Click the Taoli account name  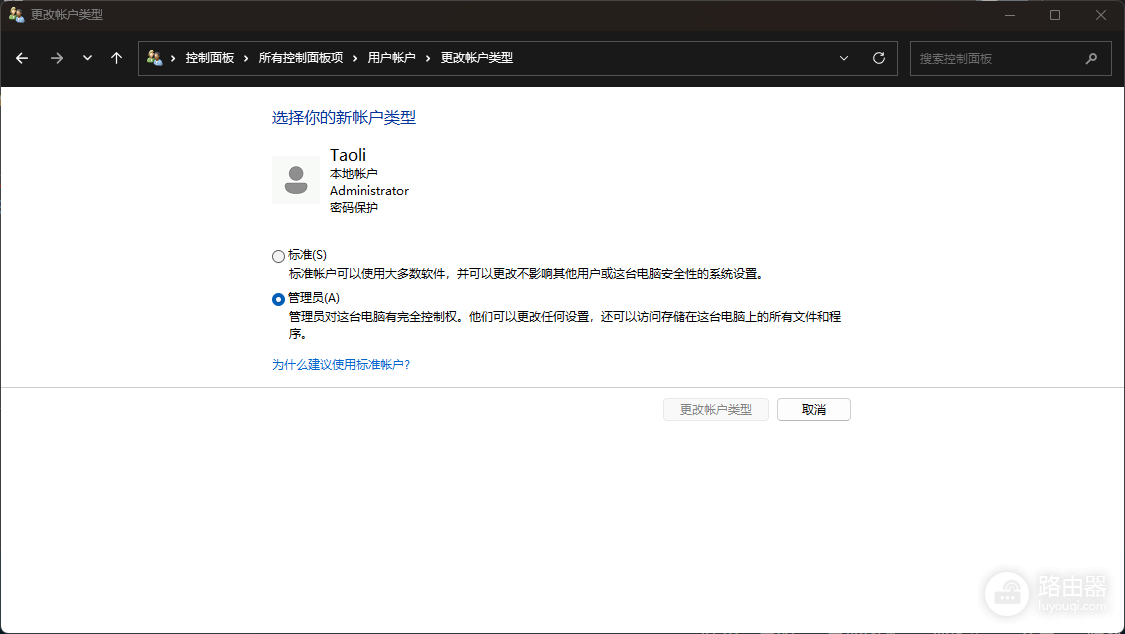(348, 155)
